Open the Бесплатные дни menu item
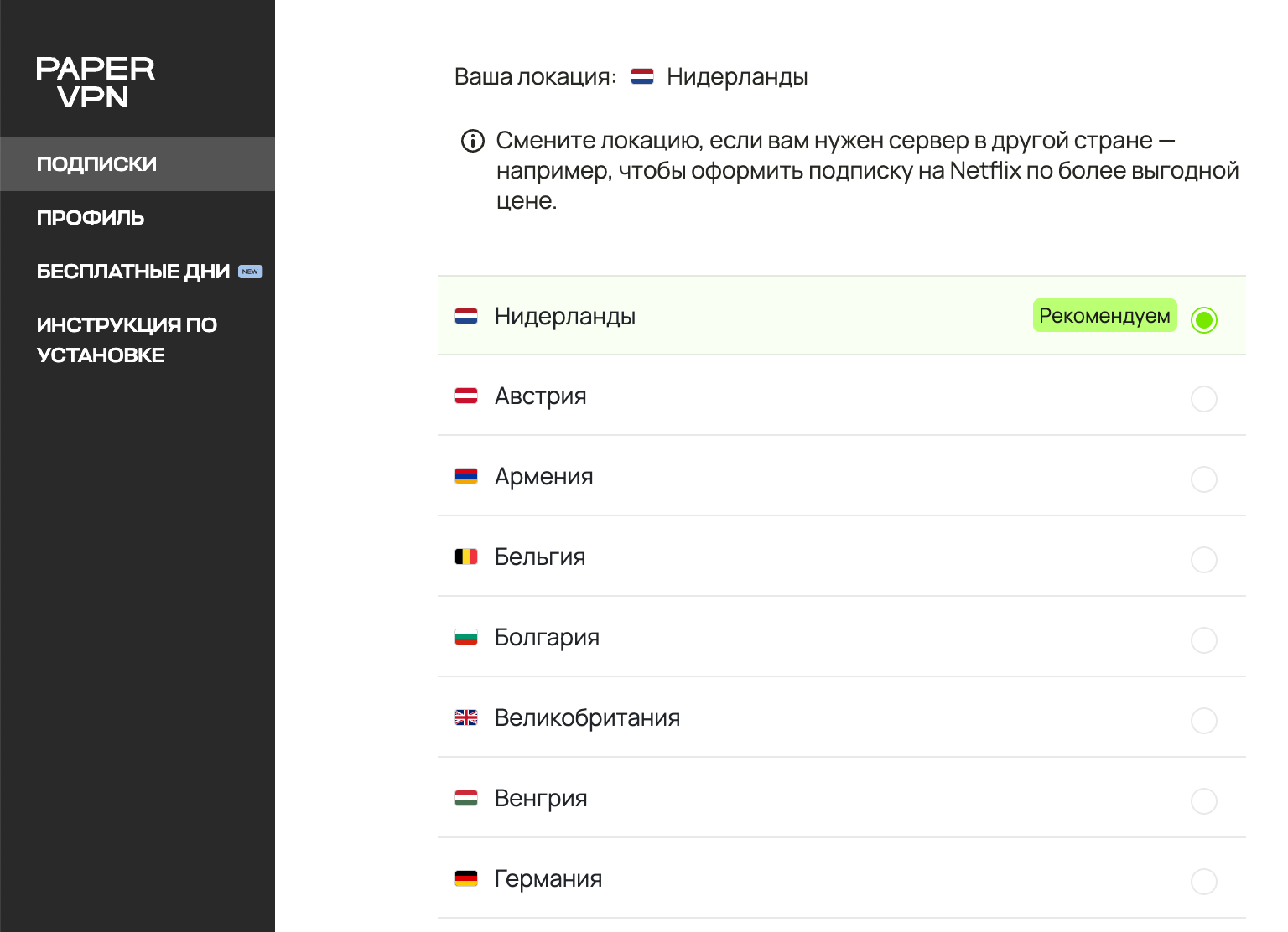The image size is (1288, 932). 133,272
